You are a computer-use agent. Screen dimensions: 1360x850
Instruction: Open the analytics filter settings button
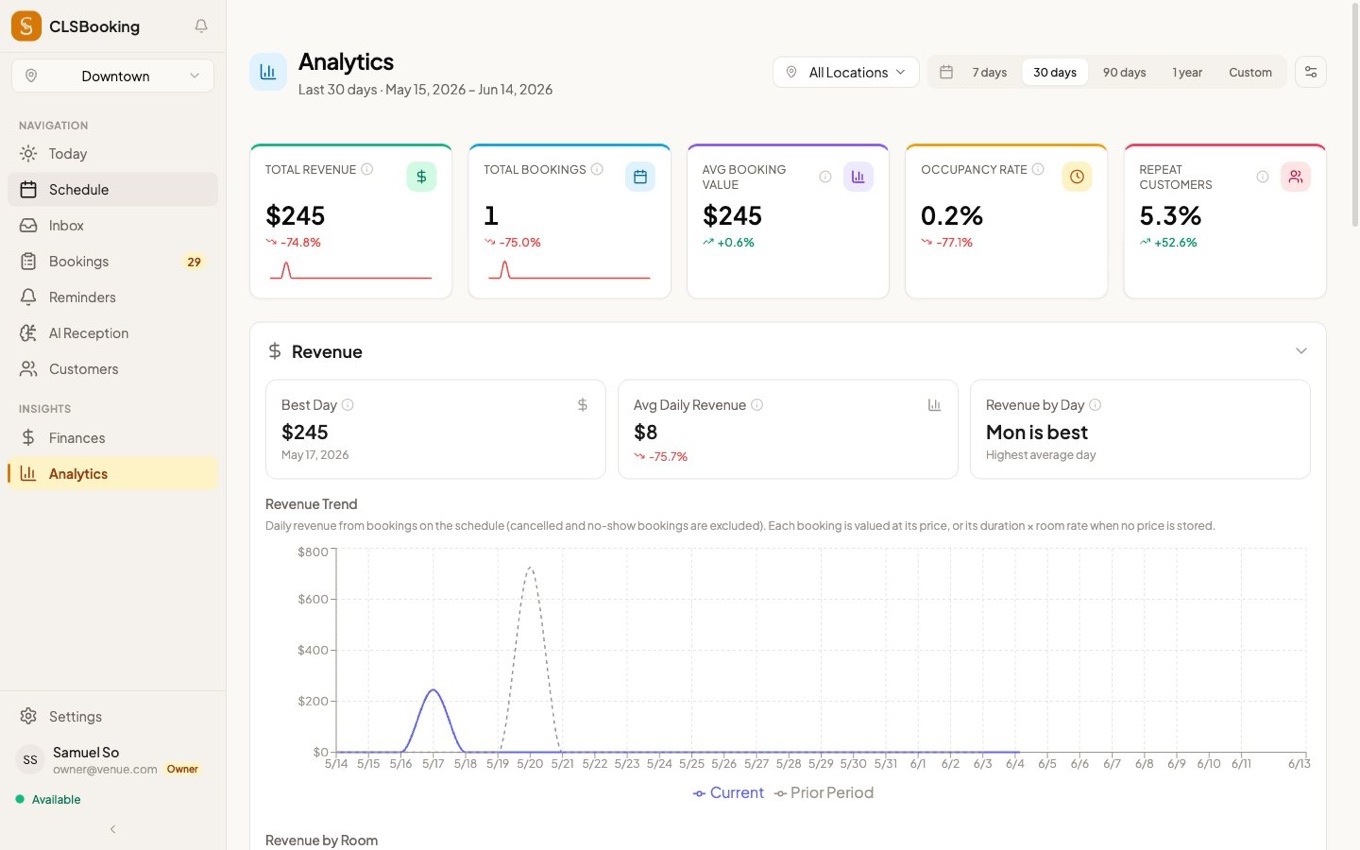point(1311,72)
